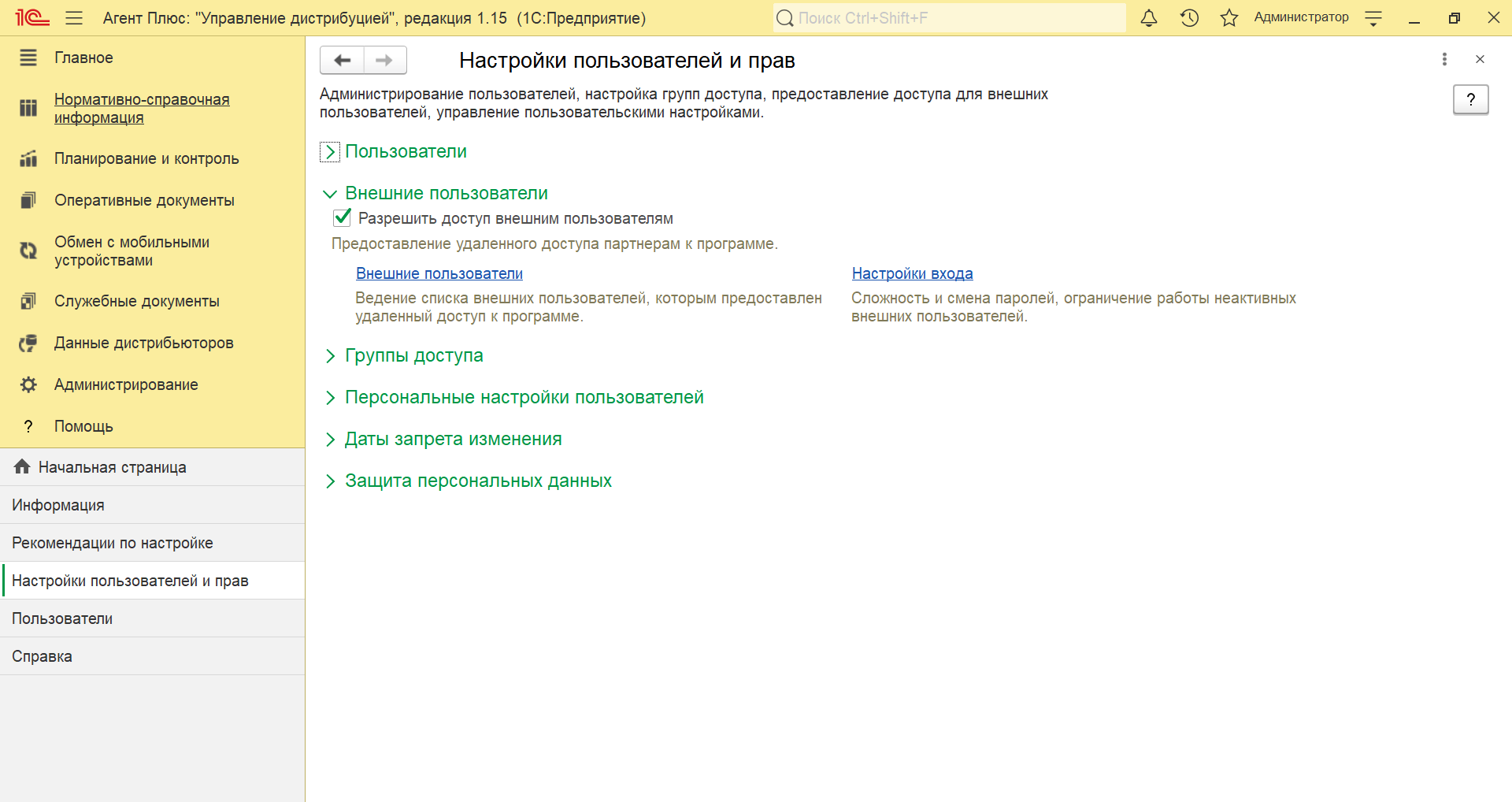Click Оперативные документы icon
This screenshot has width=1512, height=802.
point(28,200)
